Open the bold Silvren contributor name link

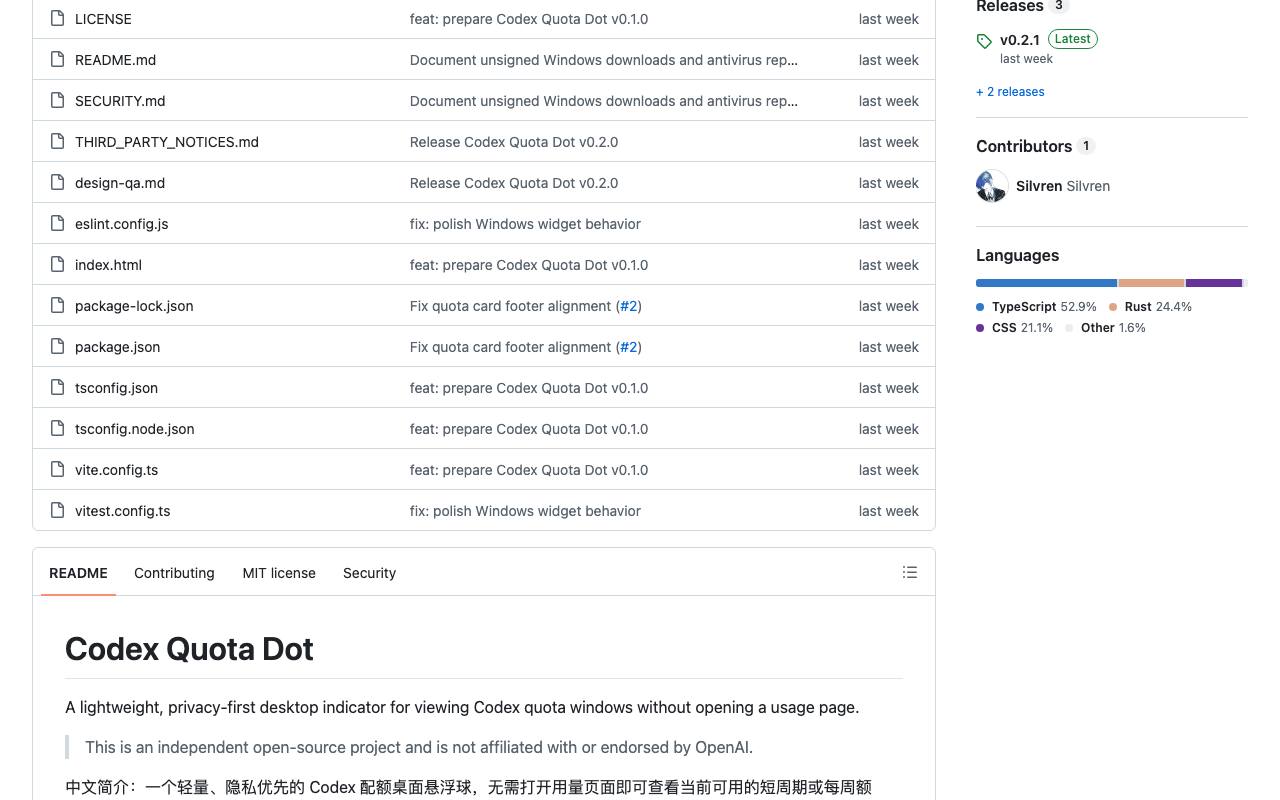point(1039,186)
